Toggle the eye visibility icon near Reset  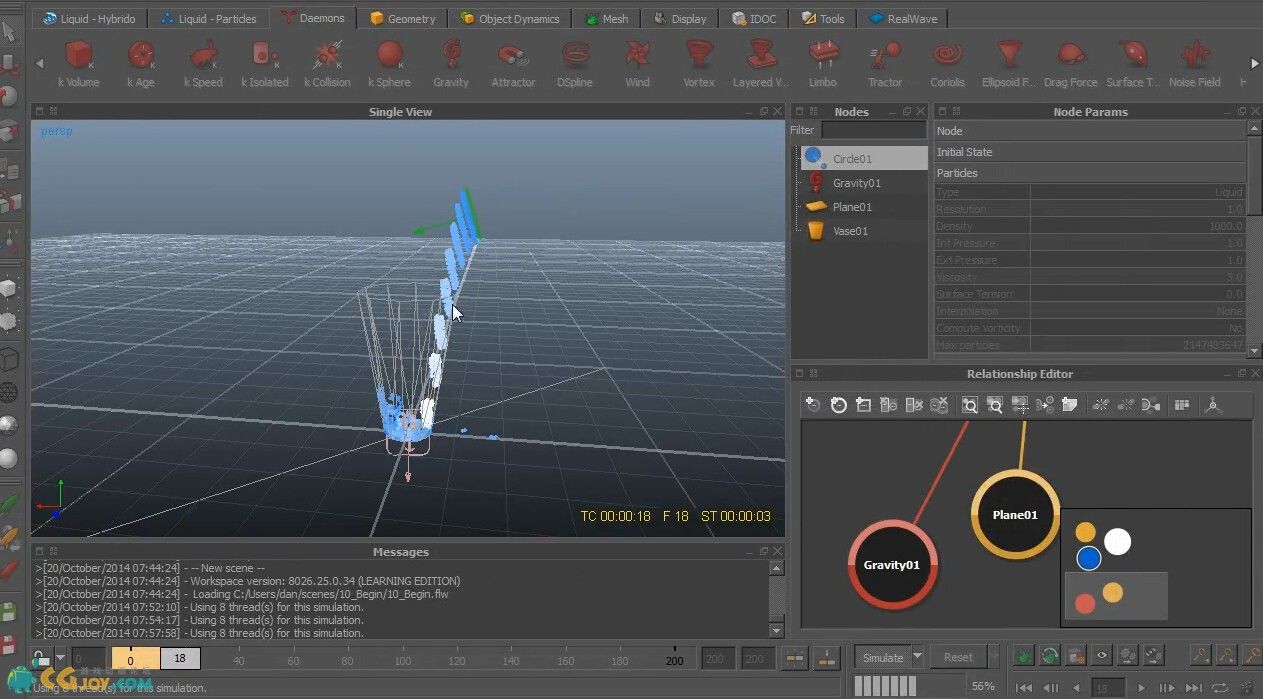(x=1102, y=656)
